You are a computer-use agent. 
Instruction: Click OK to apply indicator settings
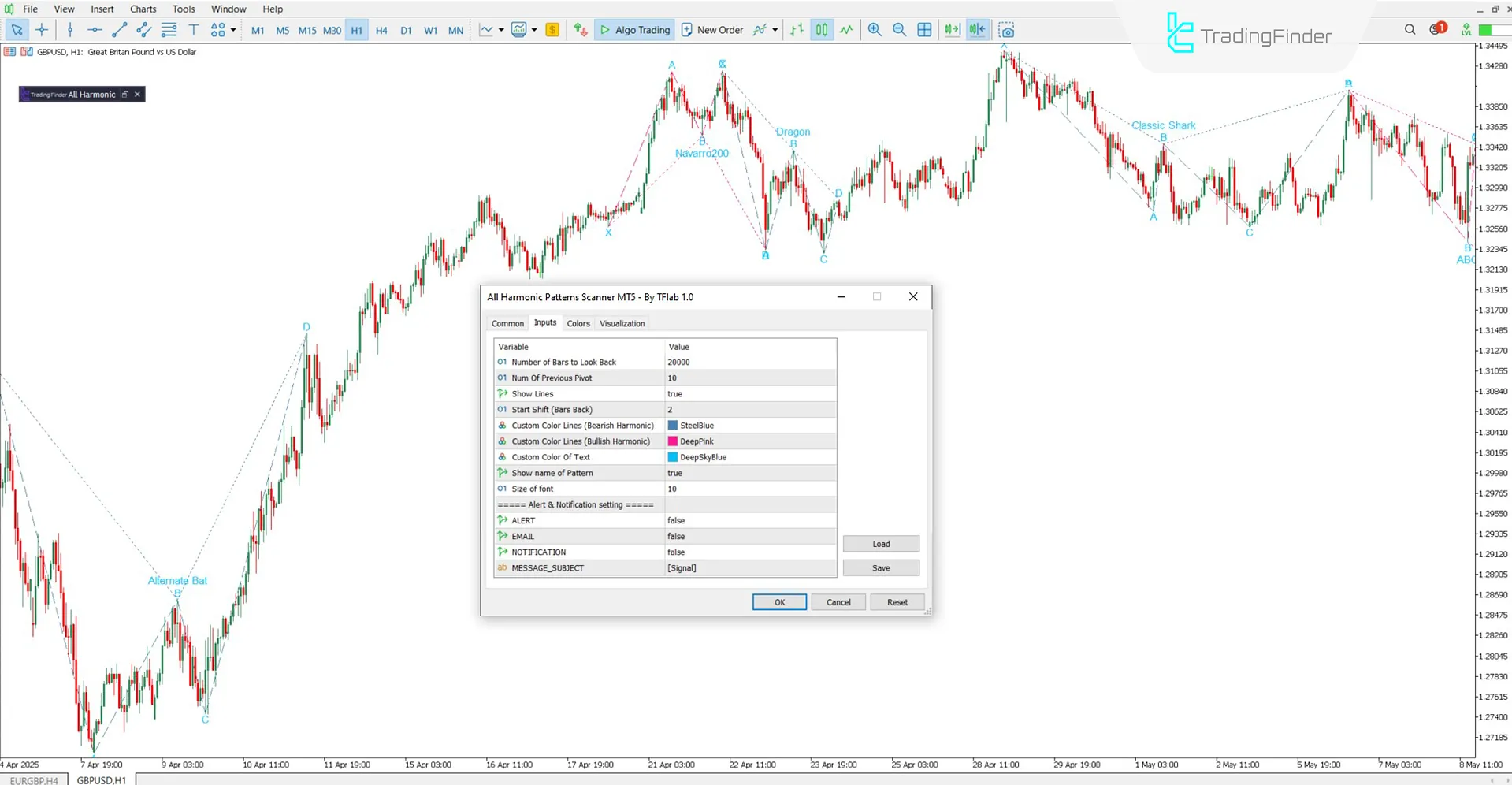[x=778, y=602]
